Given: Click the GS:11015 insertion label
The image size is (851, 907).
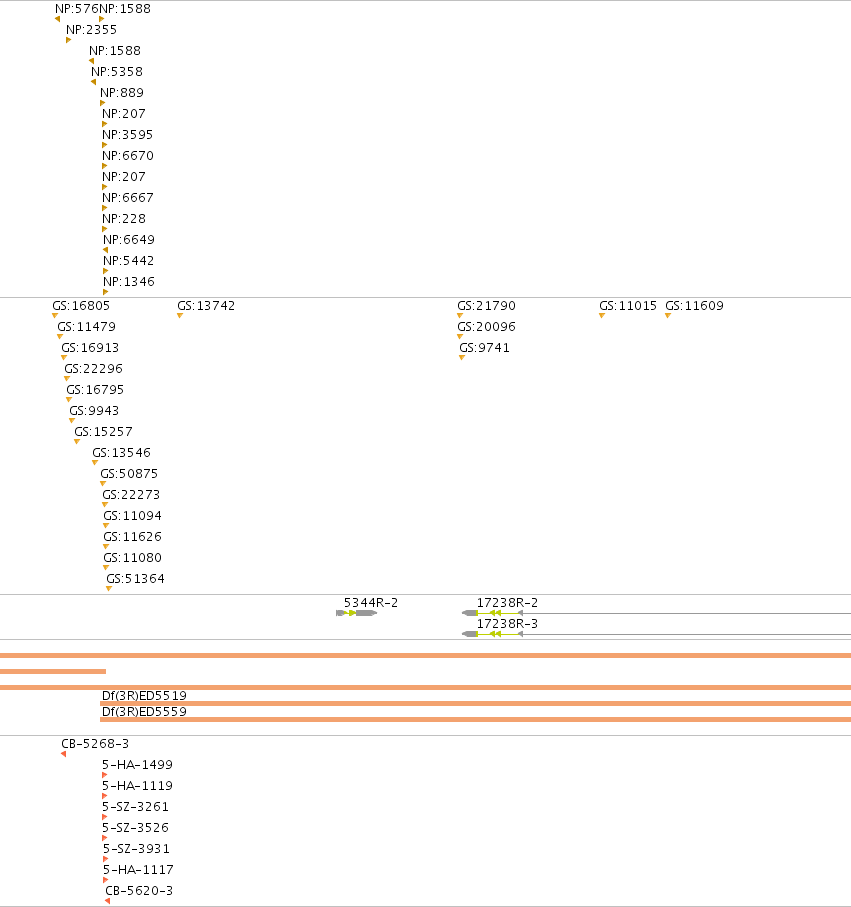Looking at the screenshot, I should click(x=628, y=305).
